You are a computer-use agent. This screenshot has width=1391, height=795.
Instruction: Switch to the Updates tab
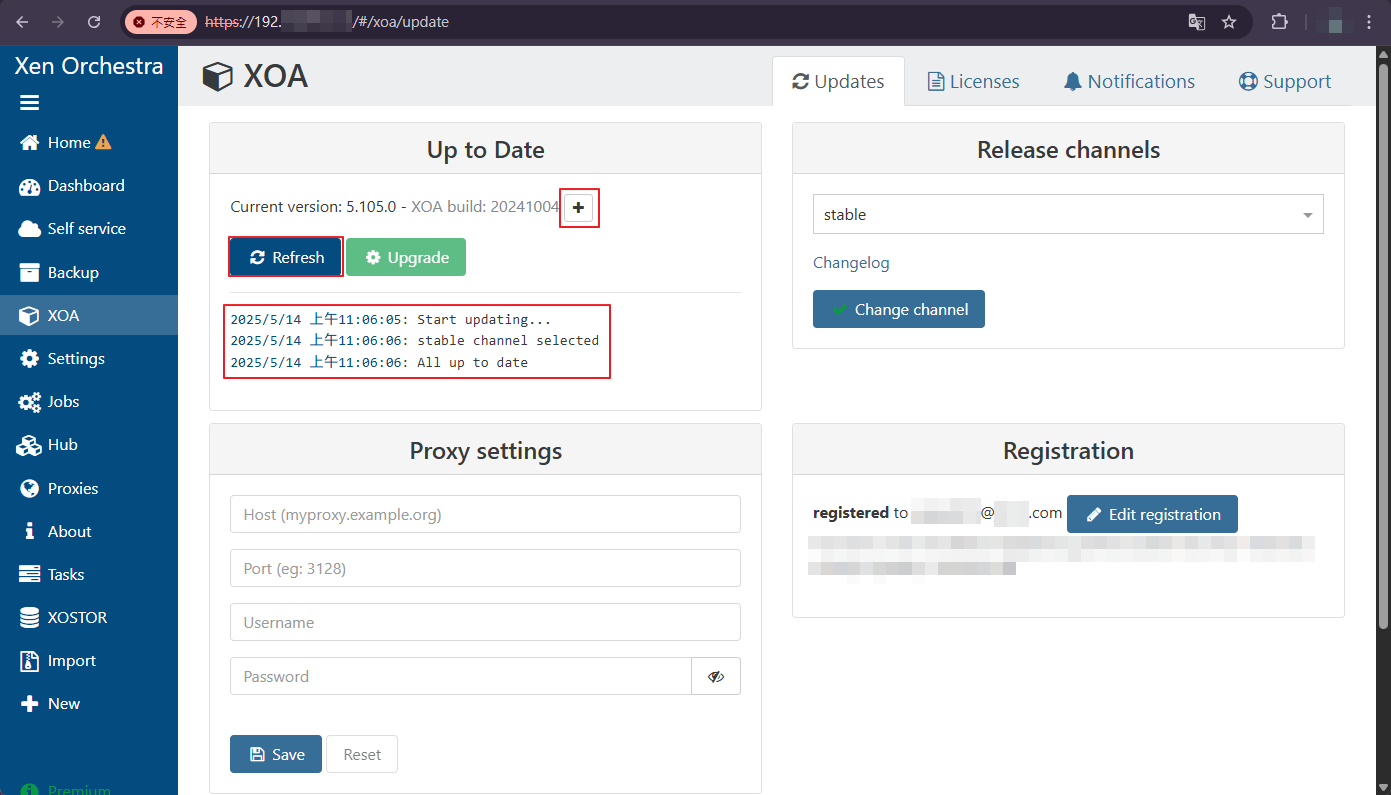click(x=838, y=81)
